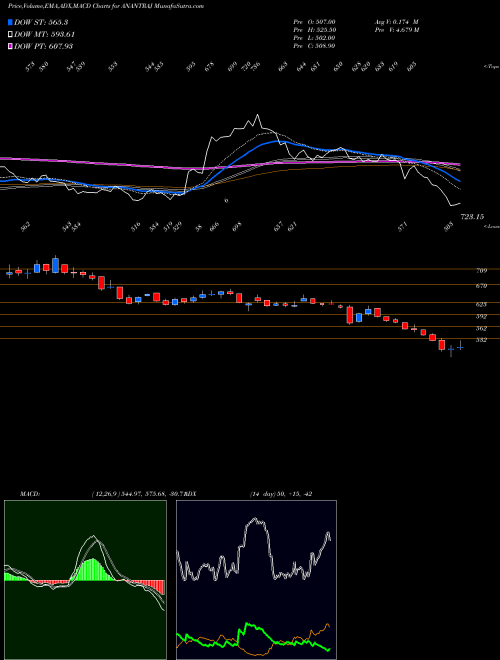This screenshot has width=500, height=660.
Task: Click the ADX (14 day) values label
Action: click(281, 494)
